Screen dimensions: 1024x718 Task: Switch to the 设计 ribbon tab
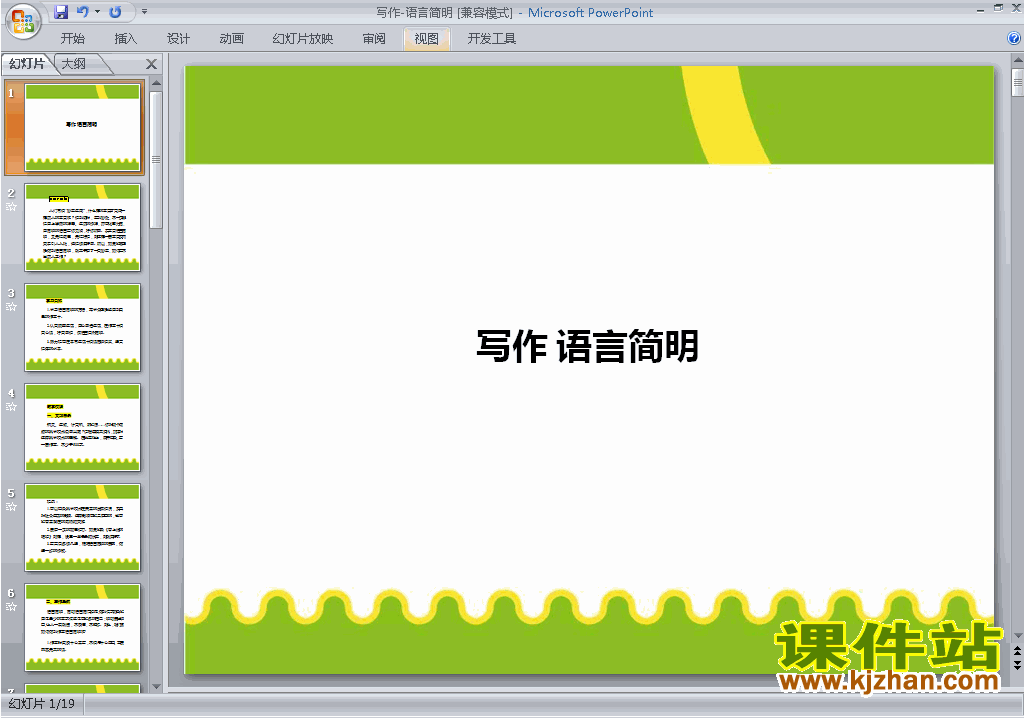pyautogui.click(x=178, y=39)
